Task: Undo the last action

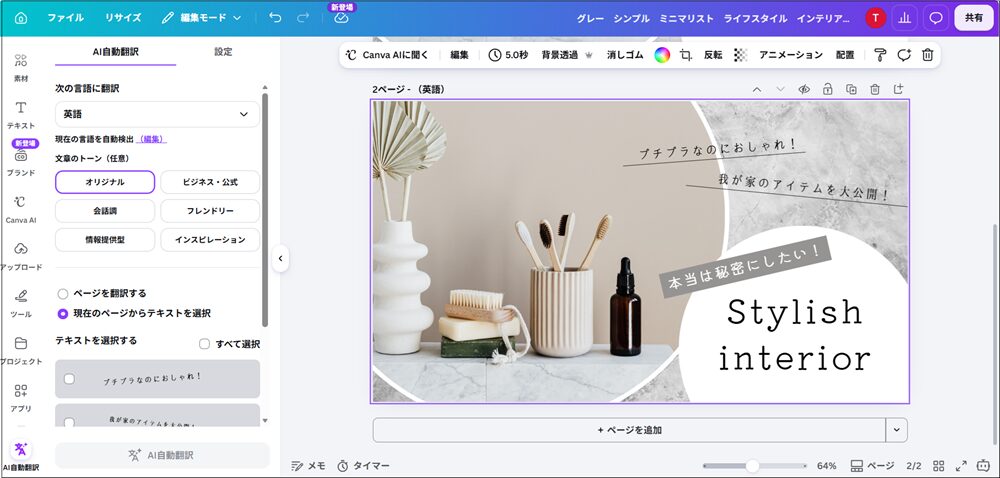Action: coord(275,18)
